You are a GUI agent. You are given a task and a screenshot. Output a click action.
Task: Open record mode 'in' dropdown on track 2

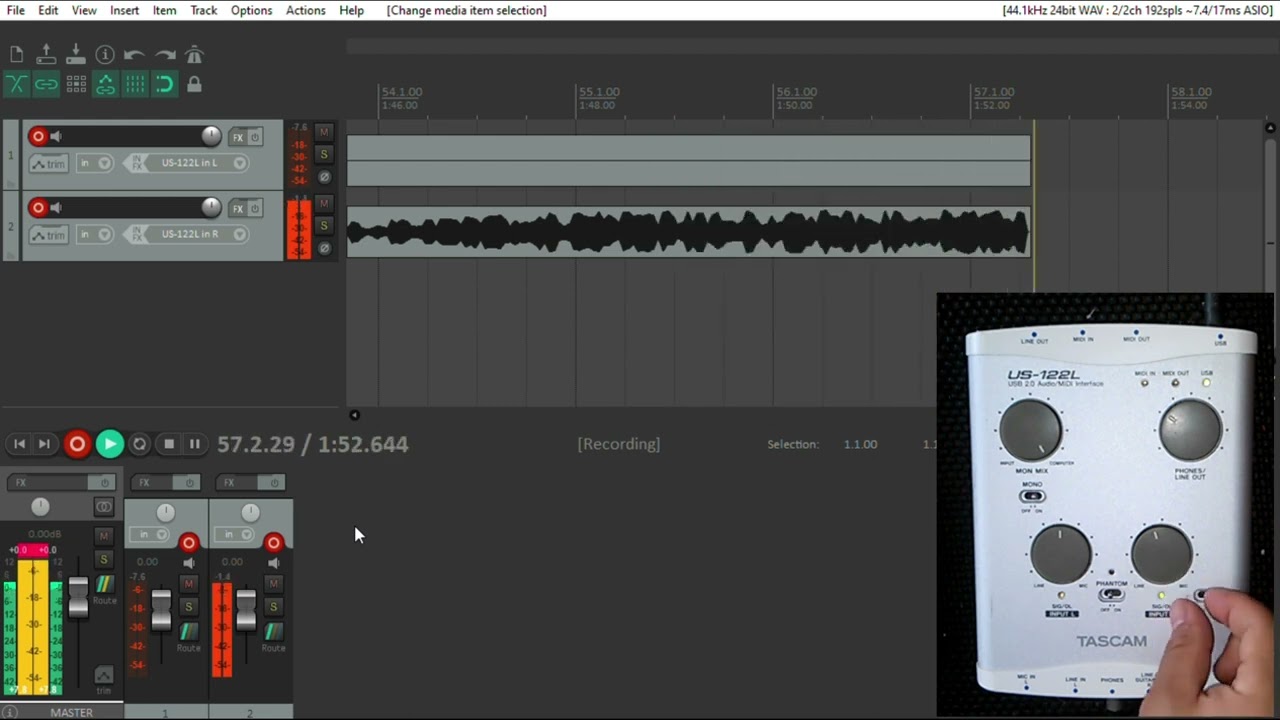click(x=94, y=234)
